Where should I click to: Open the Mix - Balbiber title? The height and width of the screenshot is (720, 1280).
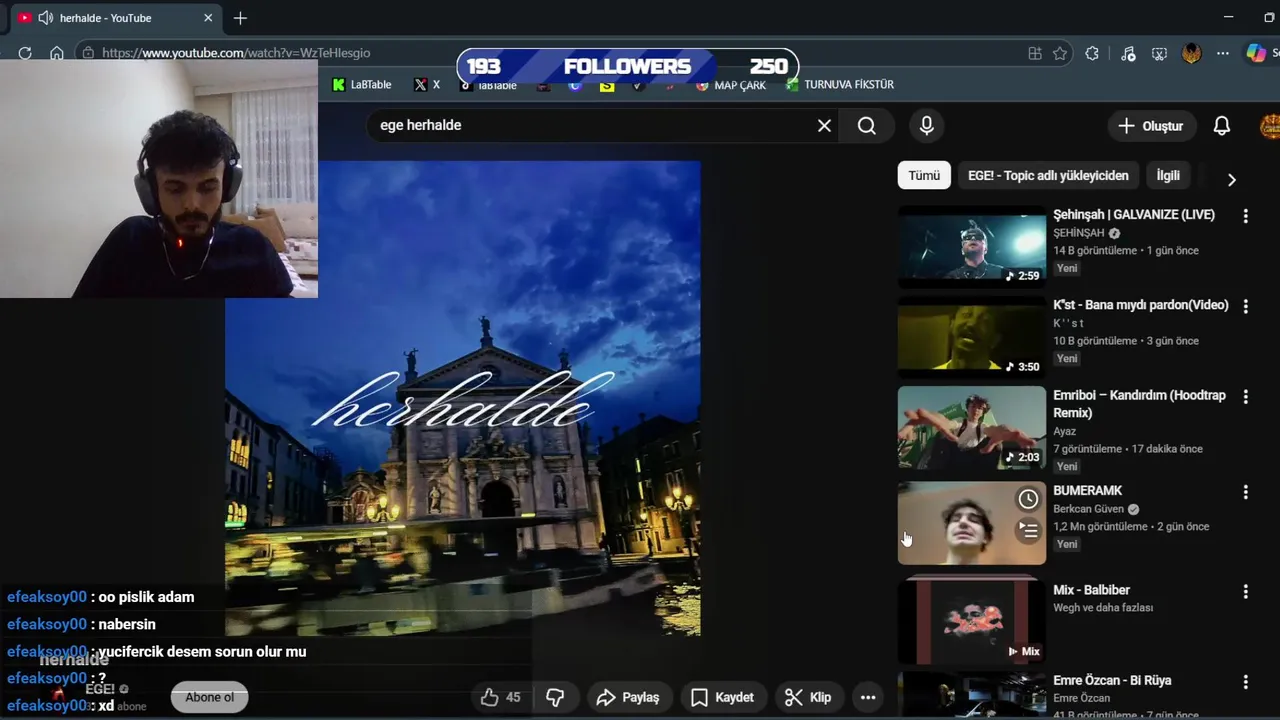click(x=1091, y=590)
